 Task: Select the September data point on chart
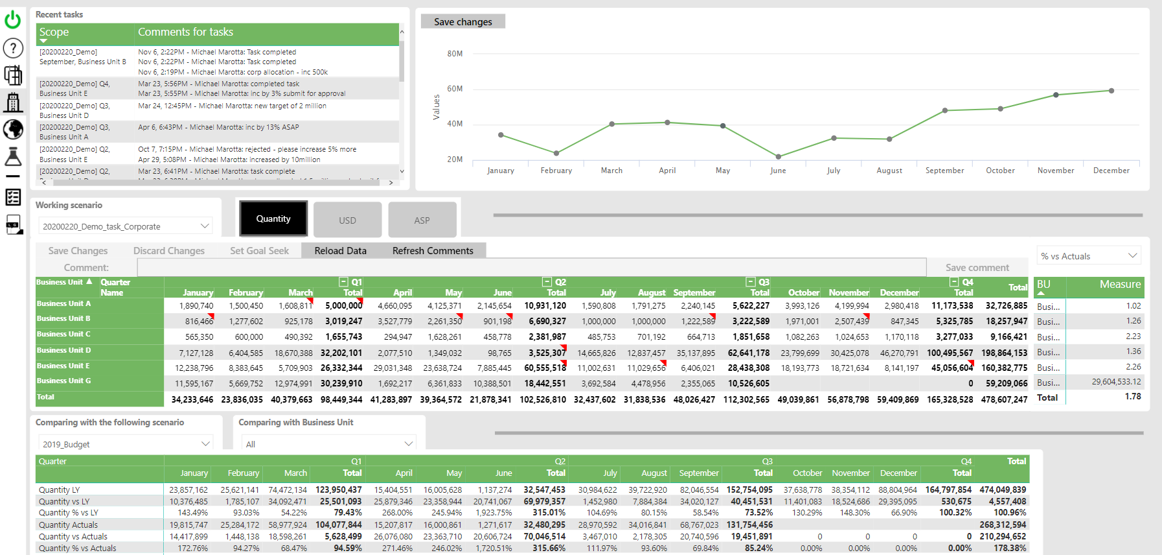945,110
